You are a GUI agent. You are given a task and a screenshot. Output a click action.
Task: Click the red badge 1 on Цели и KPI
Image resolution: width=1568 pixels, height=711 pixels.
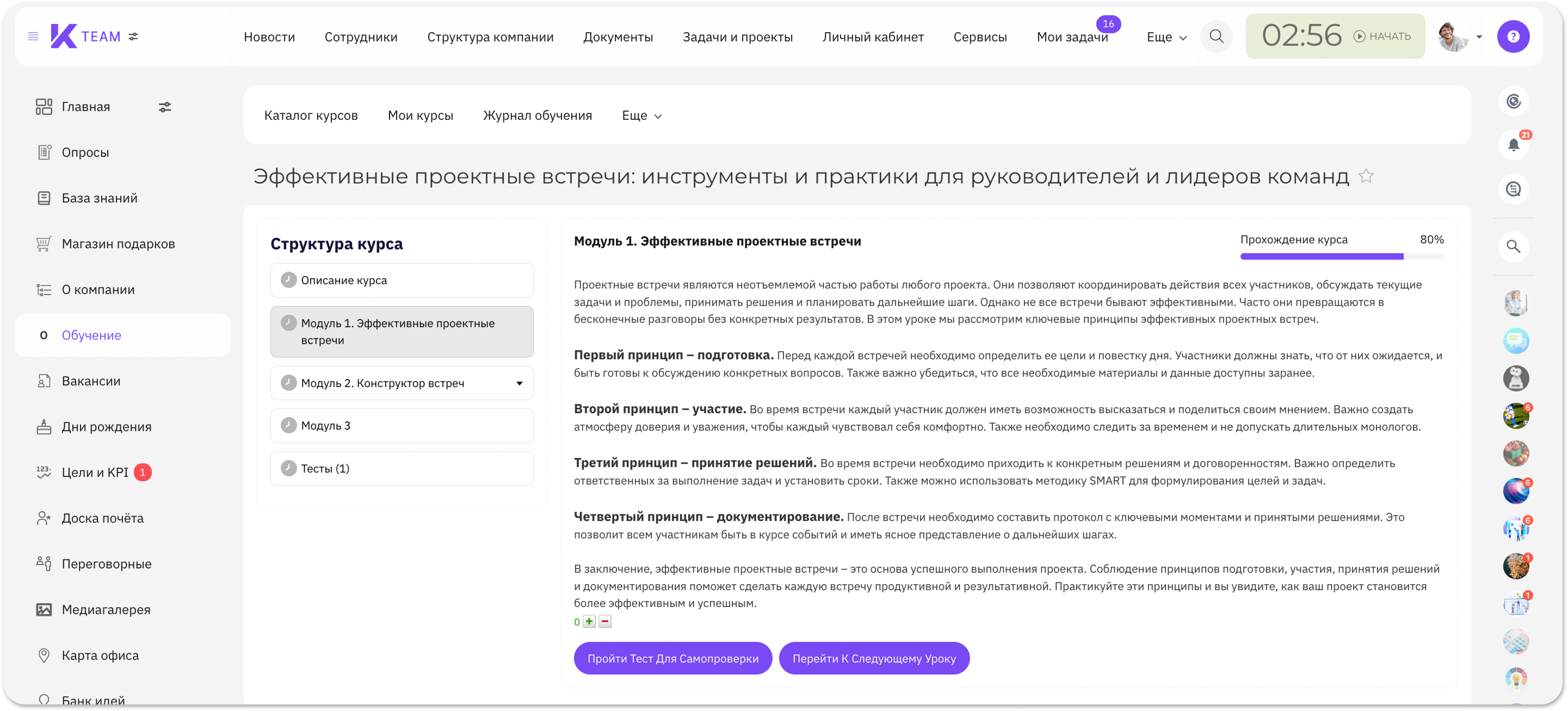tap(143, 472)
